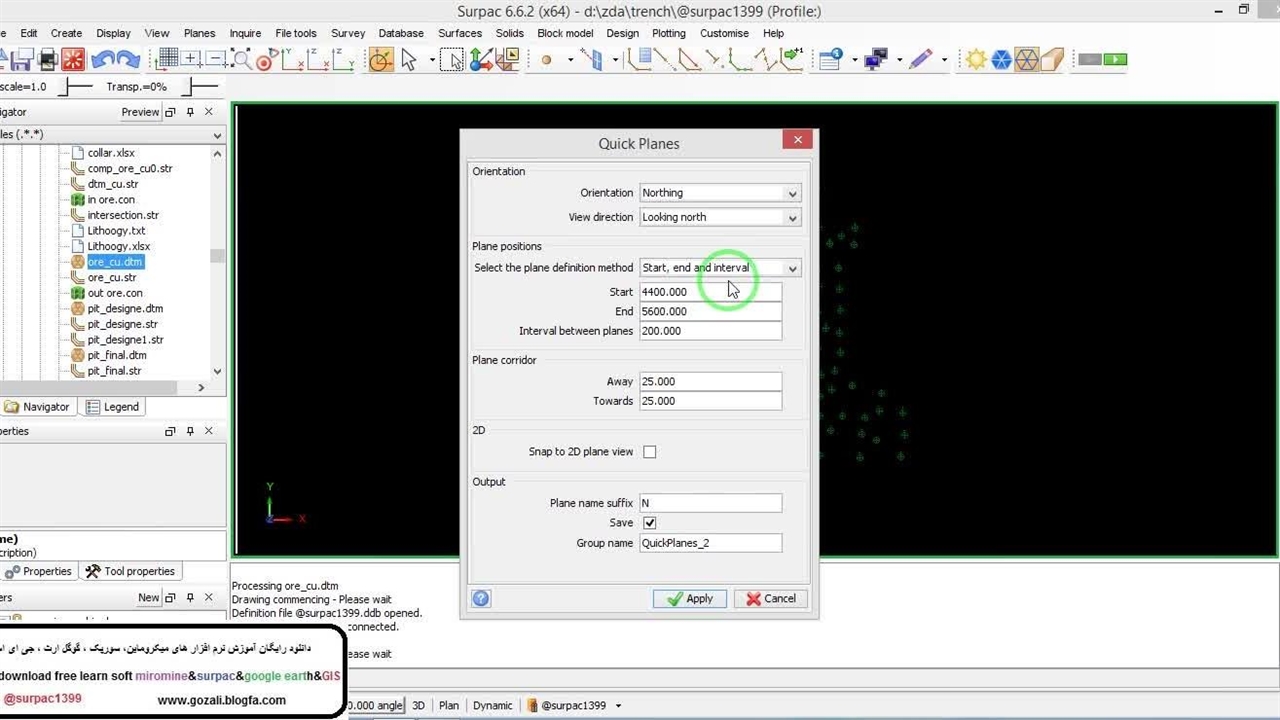
Task: Click the pencil edit icon
Action: pos(921,60)
